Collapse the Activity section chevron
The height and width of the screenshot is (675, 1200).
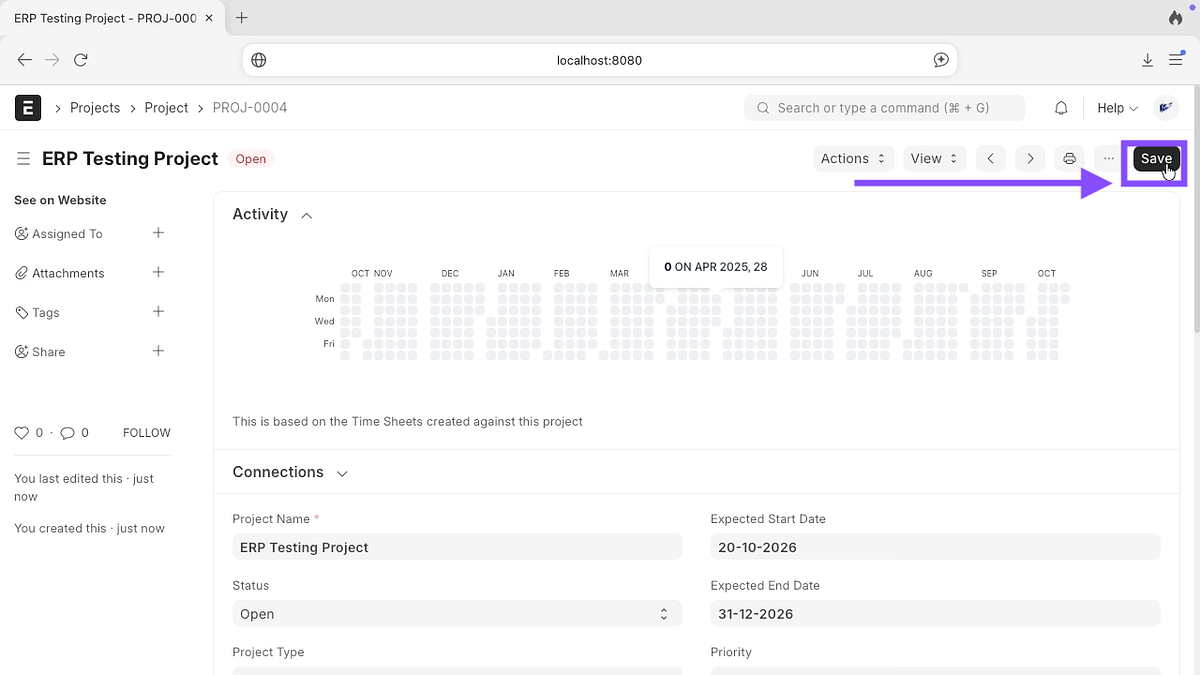[306, 214]
